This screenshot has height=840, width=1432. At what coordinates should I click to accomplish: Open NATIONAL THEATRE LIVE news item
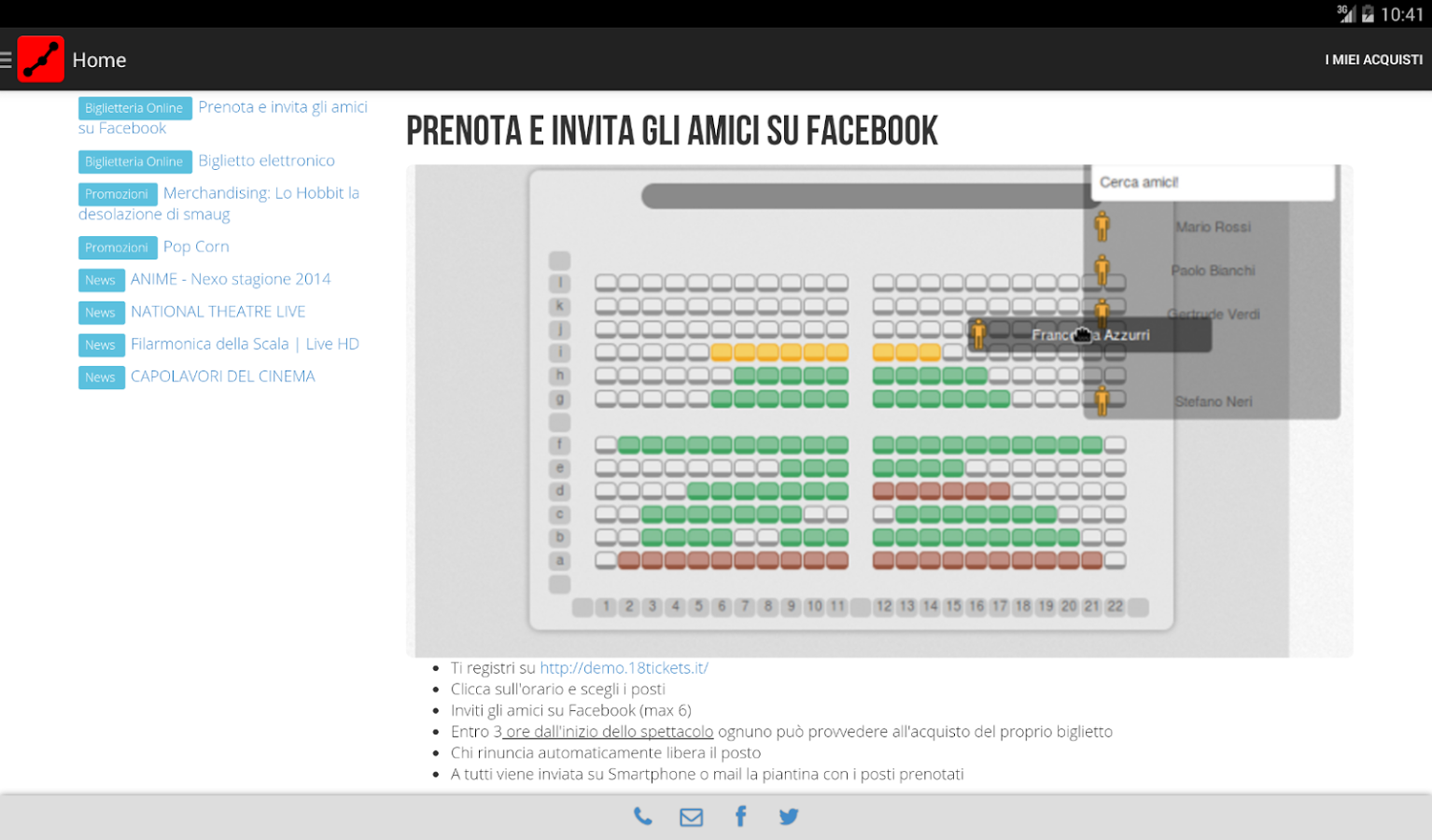tap(218, 312)
